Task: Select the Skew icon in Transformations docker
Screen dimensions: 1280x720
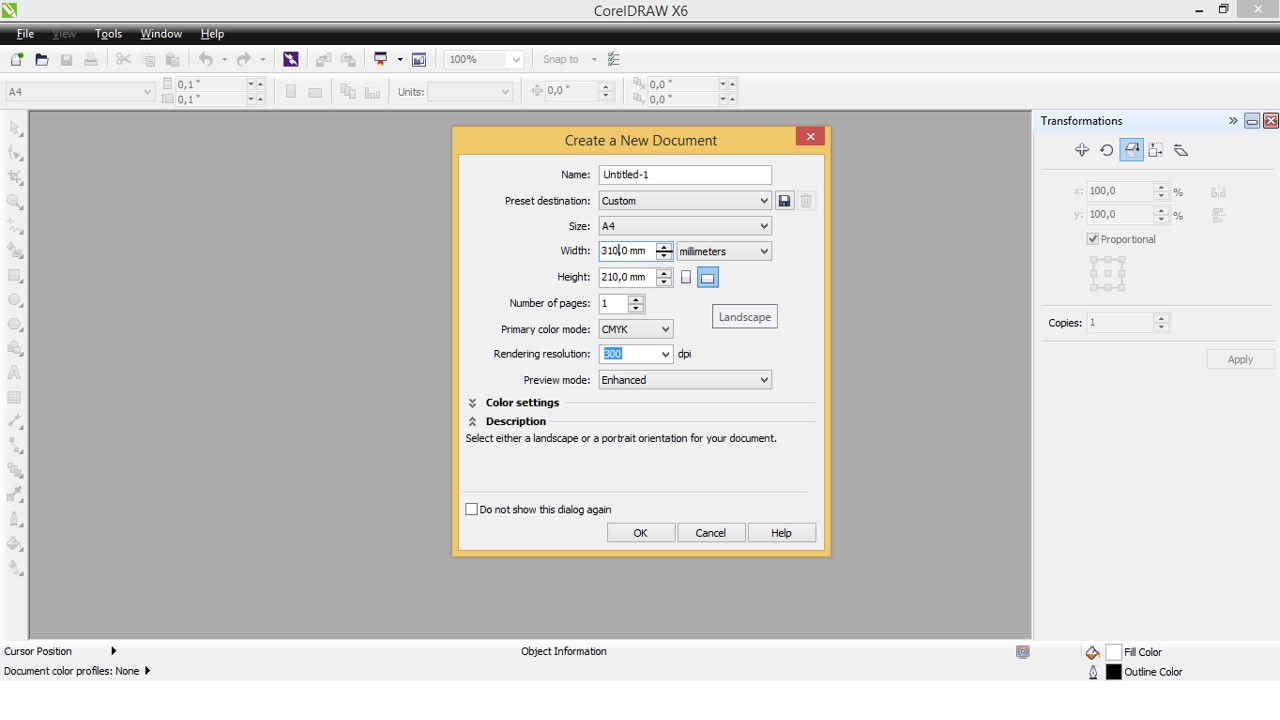Action: coord(1181,150)
